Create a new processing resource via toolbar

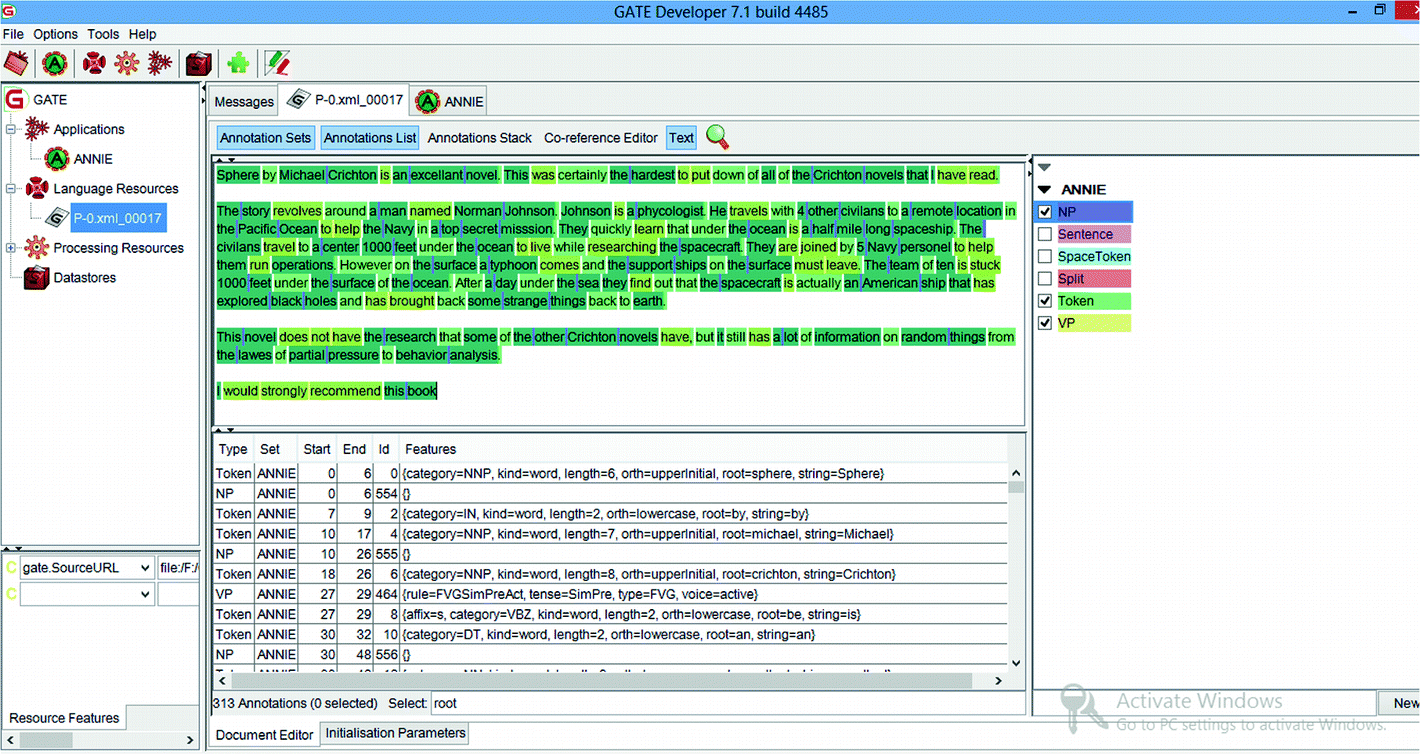(x=126, y=63)
